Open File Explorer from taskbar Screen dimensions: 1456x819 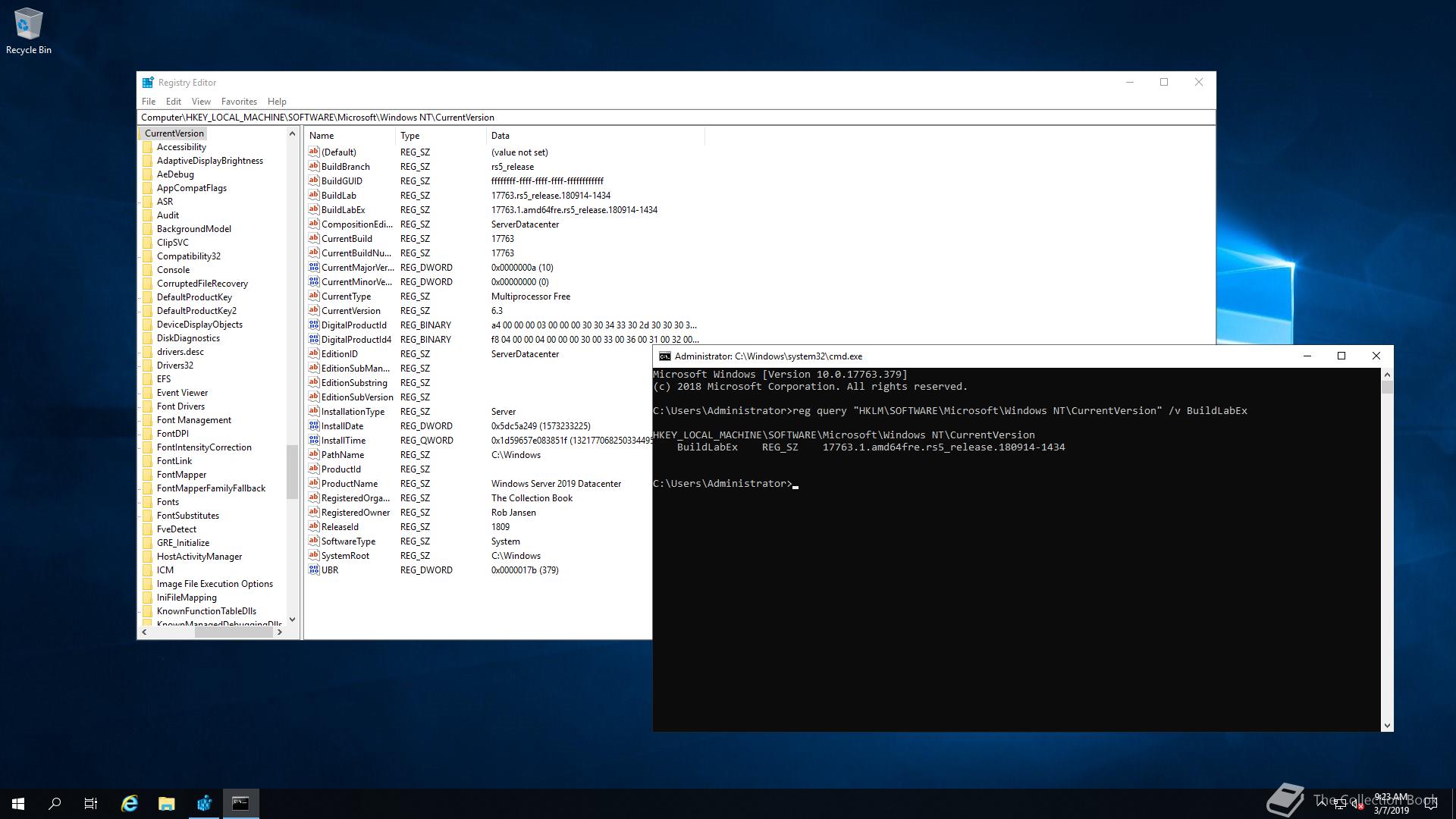(x=166, y=804)
